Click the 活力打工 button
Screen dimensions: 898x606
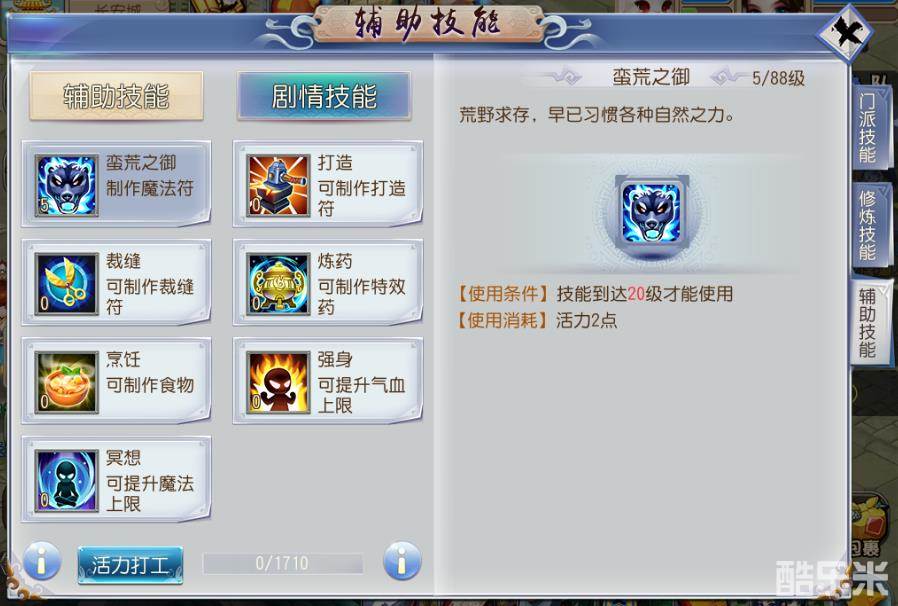coord(131,565)
